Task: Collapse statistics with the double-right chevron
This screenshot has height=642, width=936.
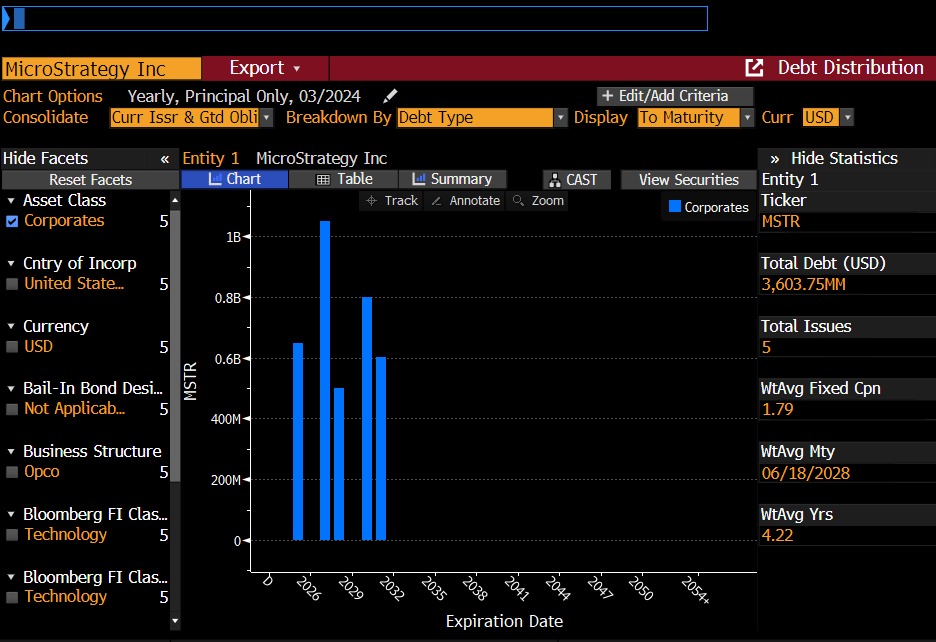Action: [775, 159]
